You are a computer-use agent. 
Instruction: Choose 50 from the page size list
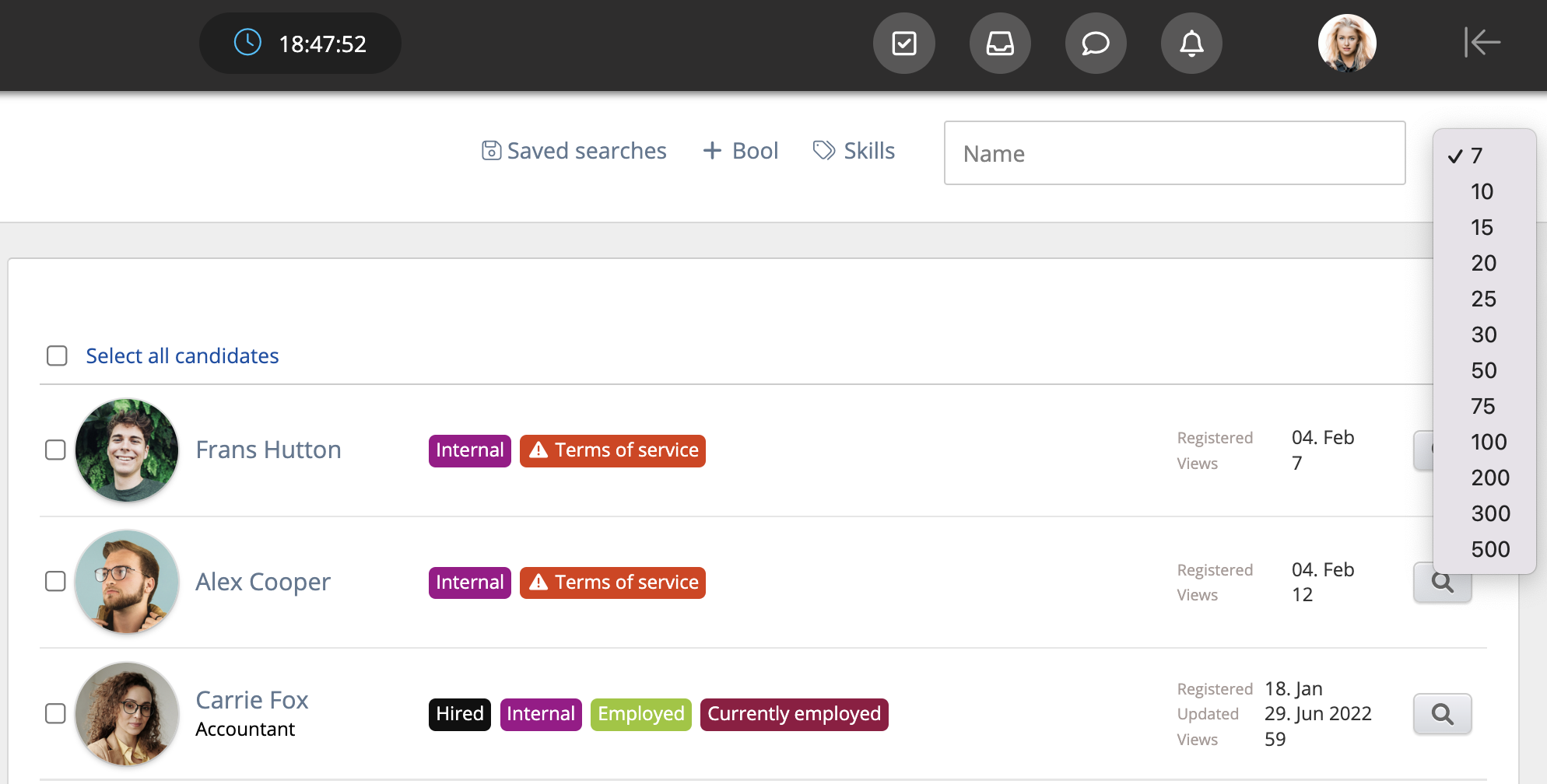1483,370
